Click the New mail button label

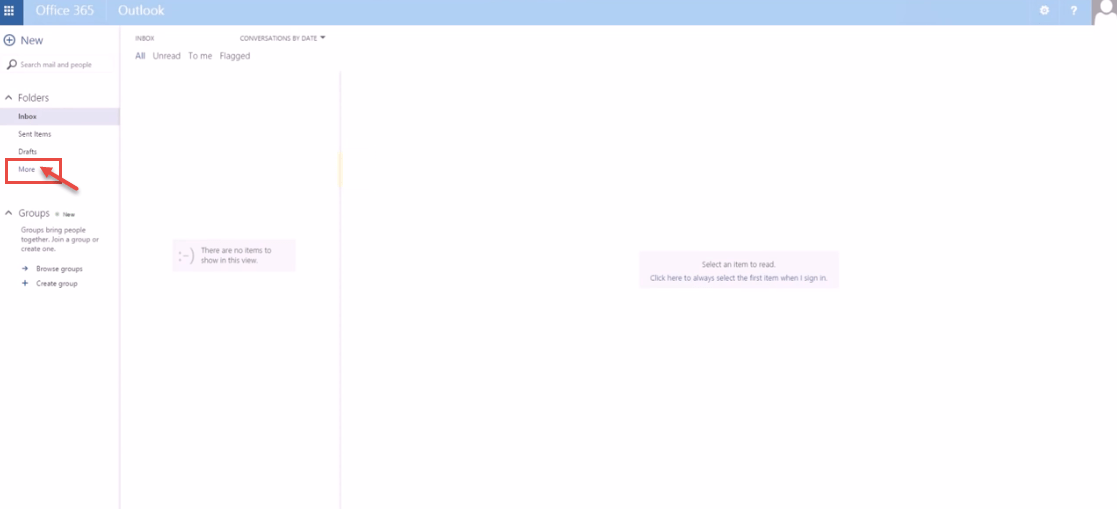31,41
